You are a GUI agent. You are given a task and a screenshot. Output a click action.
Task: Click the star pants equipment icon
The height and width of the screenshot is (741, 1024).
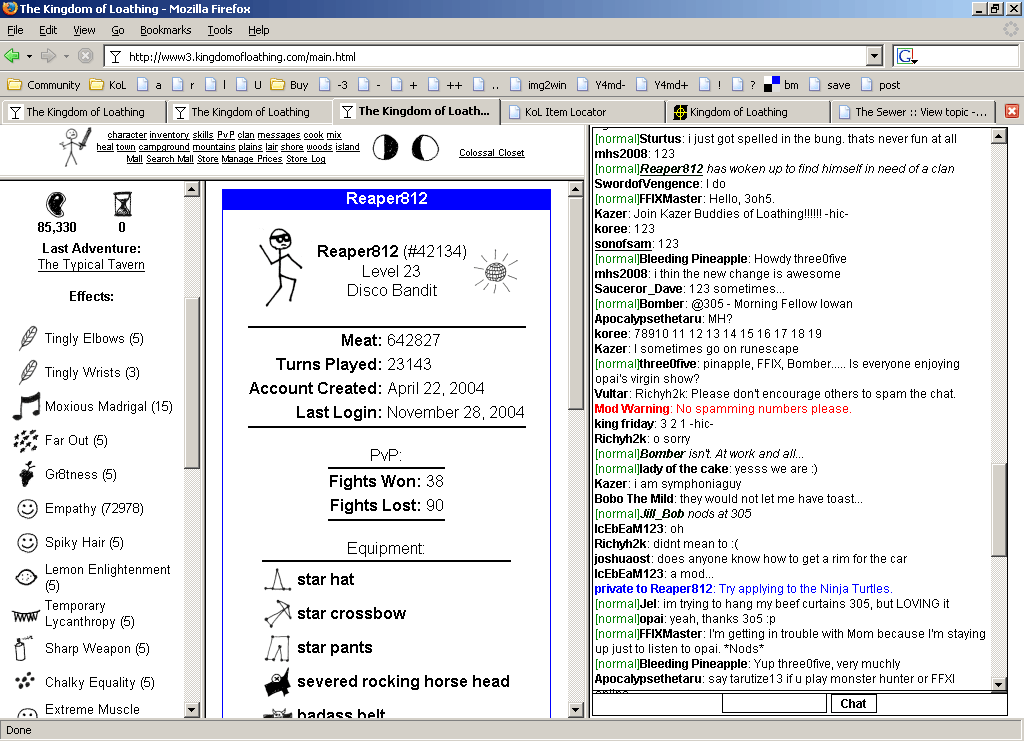point(278,648)
